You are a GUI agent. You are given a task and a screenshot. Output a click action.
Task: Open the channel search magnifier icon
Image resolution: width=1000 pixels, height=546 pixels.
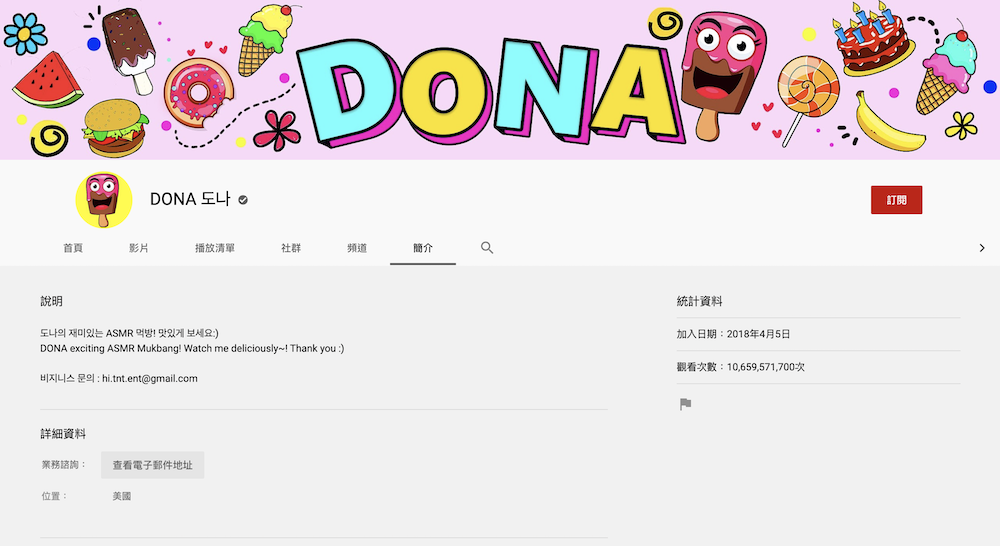(x=487, y=247)
